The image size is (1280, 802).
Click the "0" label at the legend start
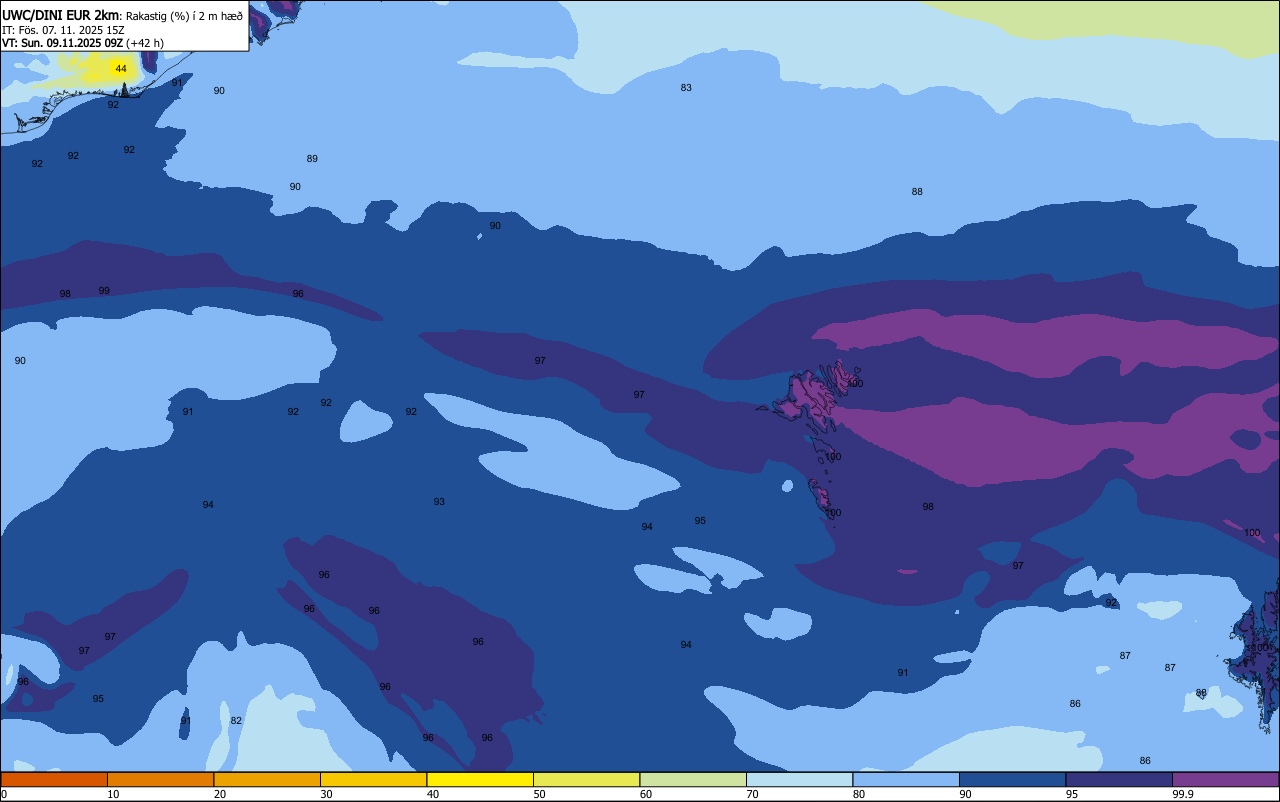tap(4, 794)
